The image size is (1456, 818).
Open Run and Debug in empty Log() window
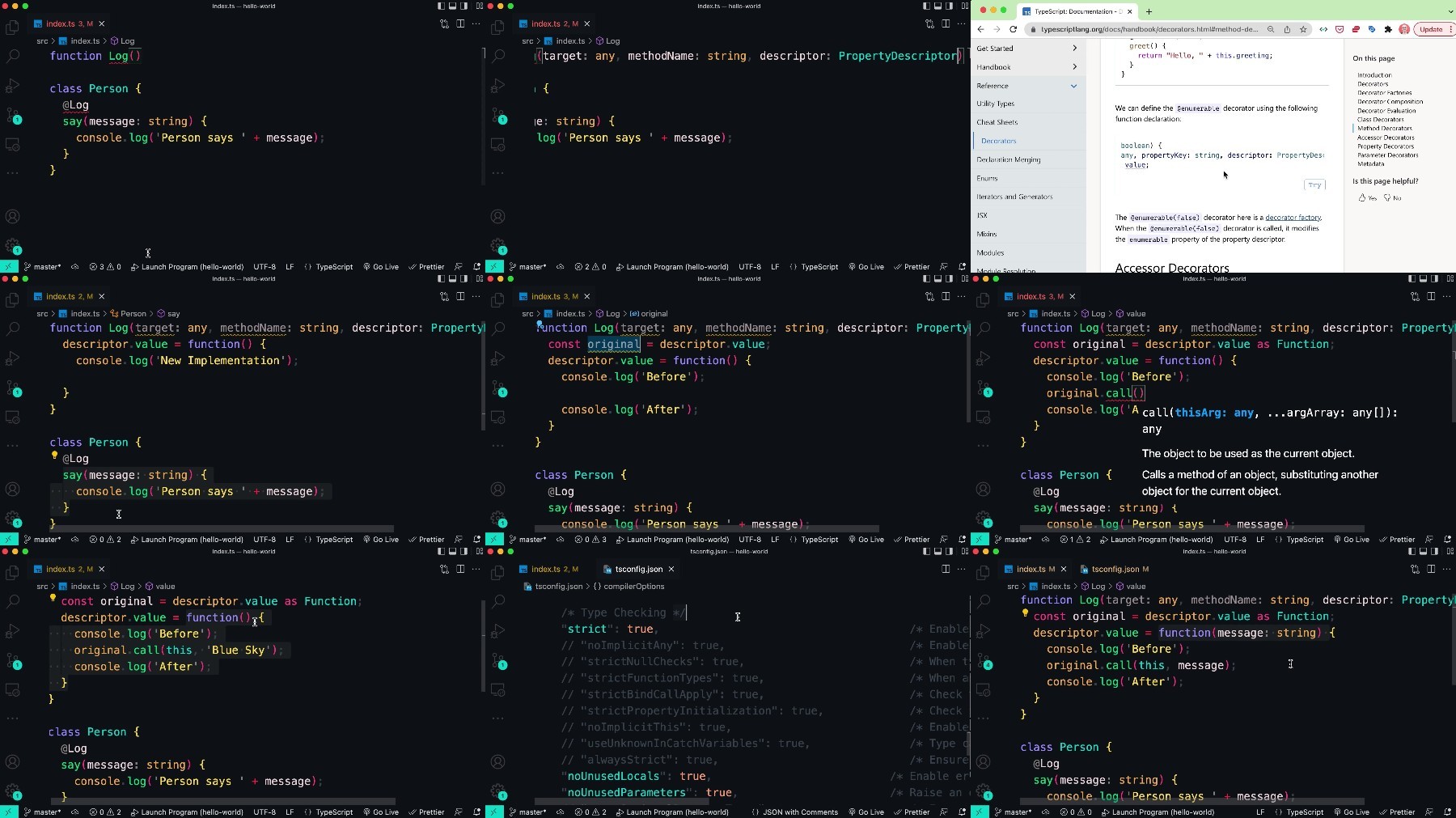coord(12,86)
